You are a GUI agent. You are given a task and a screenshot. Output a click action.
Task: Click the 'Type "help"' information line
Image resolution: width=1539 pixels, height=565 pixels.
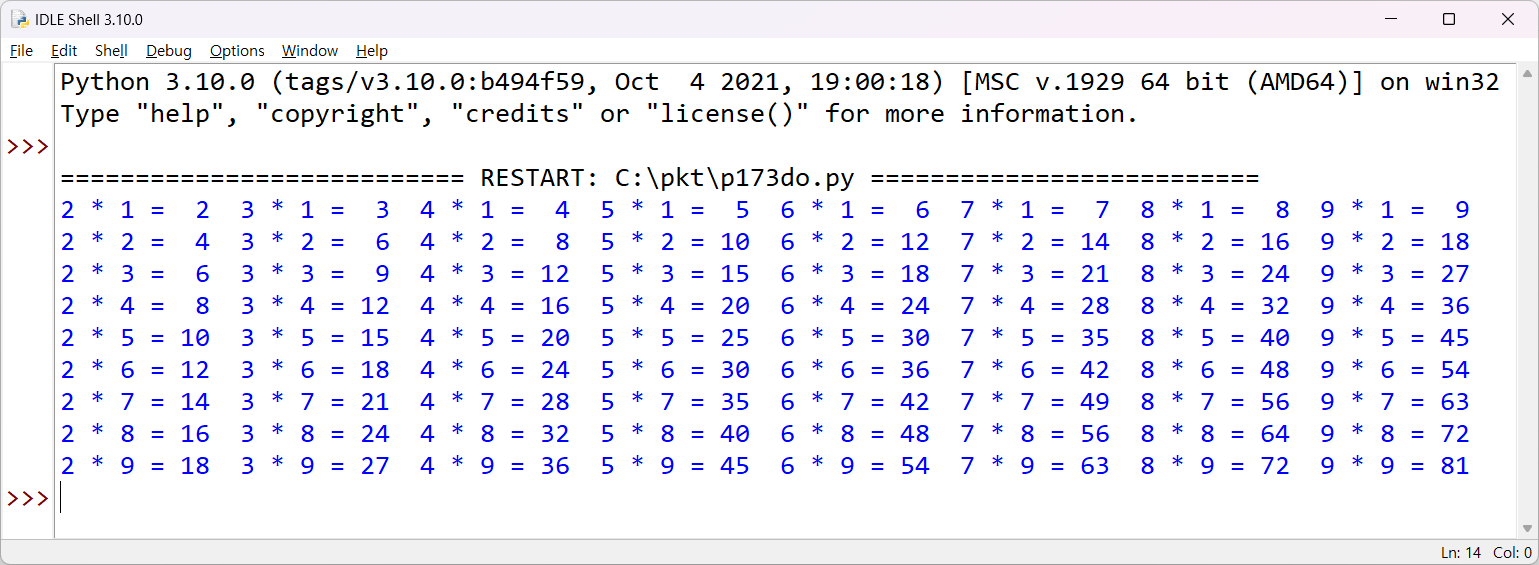[x=599, y=114]
